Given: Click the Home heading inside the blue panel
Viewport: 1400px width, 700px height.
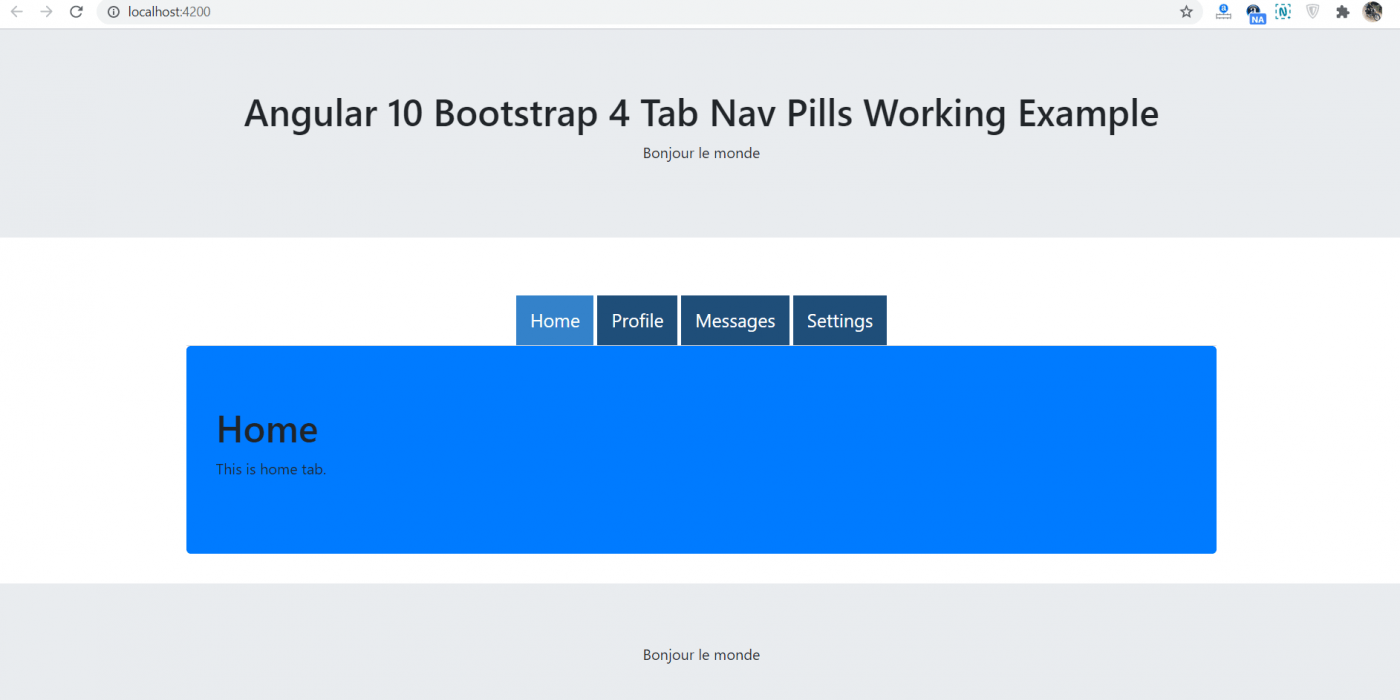Looking at the screenshot, I should click(x=267, y=429).
